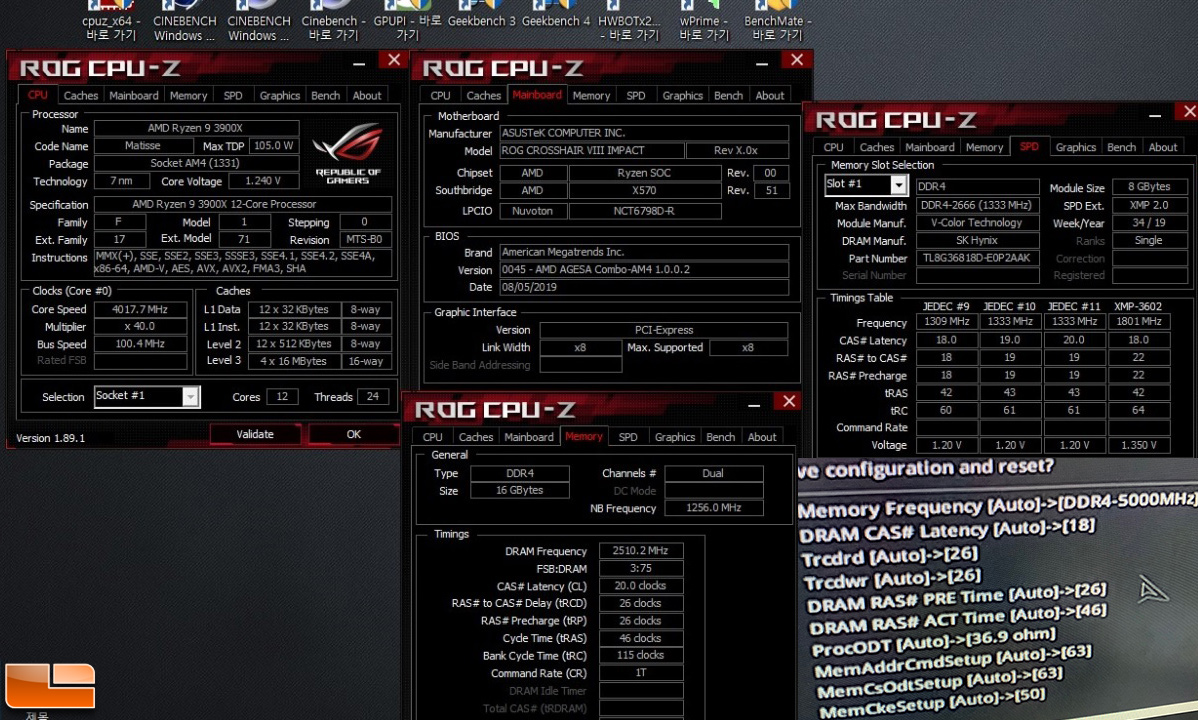Select Bench tab in the Motherboard window

(x=728, y=96)
